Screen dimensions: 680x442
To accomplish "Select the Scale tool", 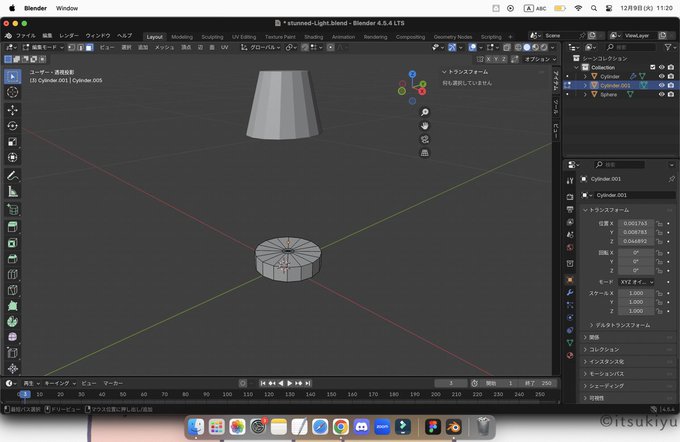I will 13,141.
